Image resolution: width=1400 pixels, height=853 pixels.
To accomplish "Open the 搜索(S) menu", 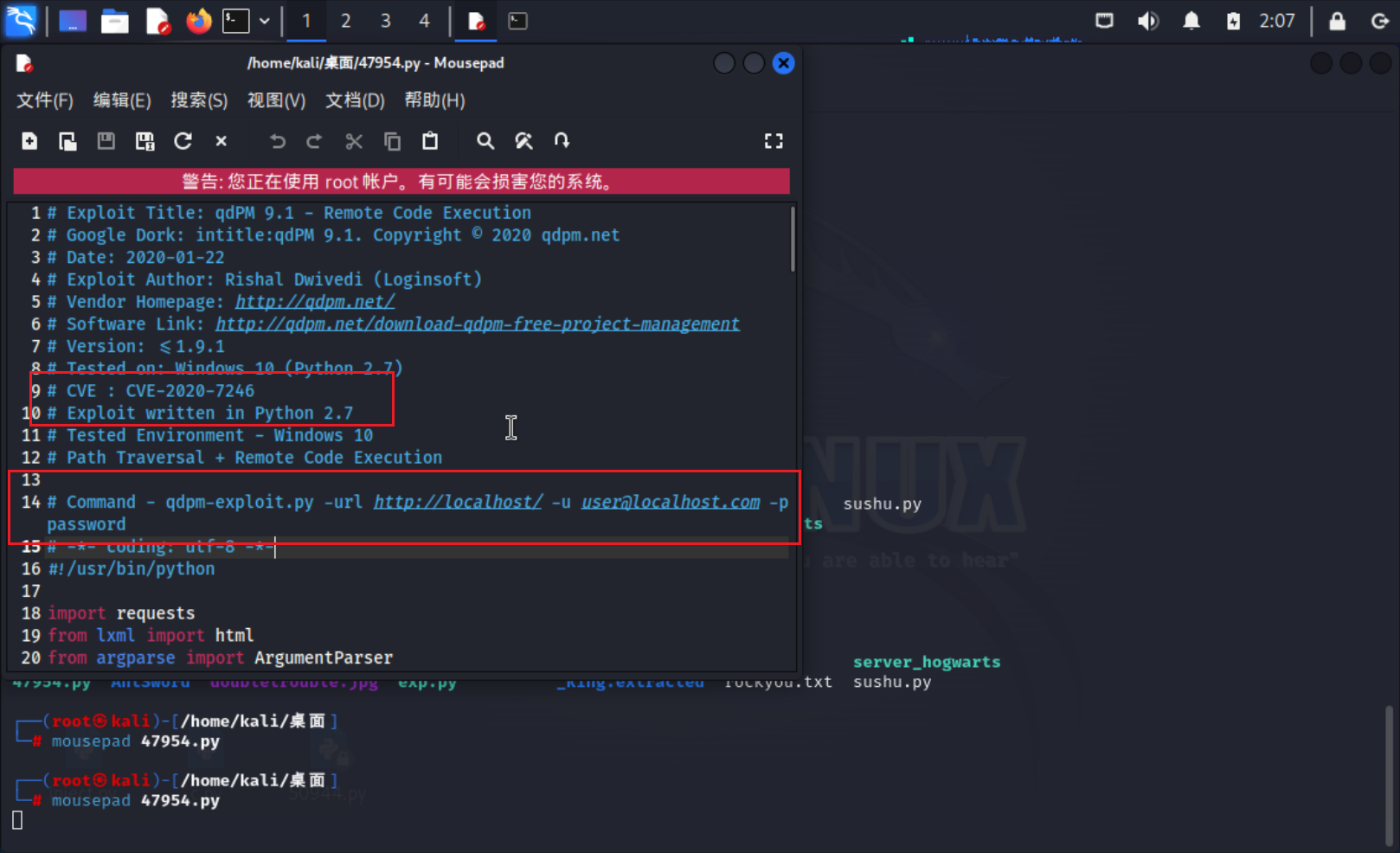I will (199, 100).
